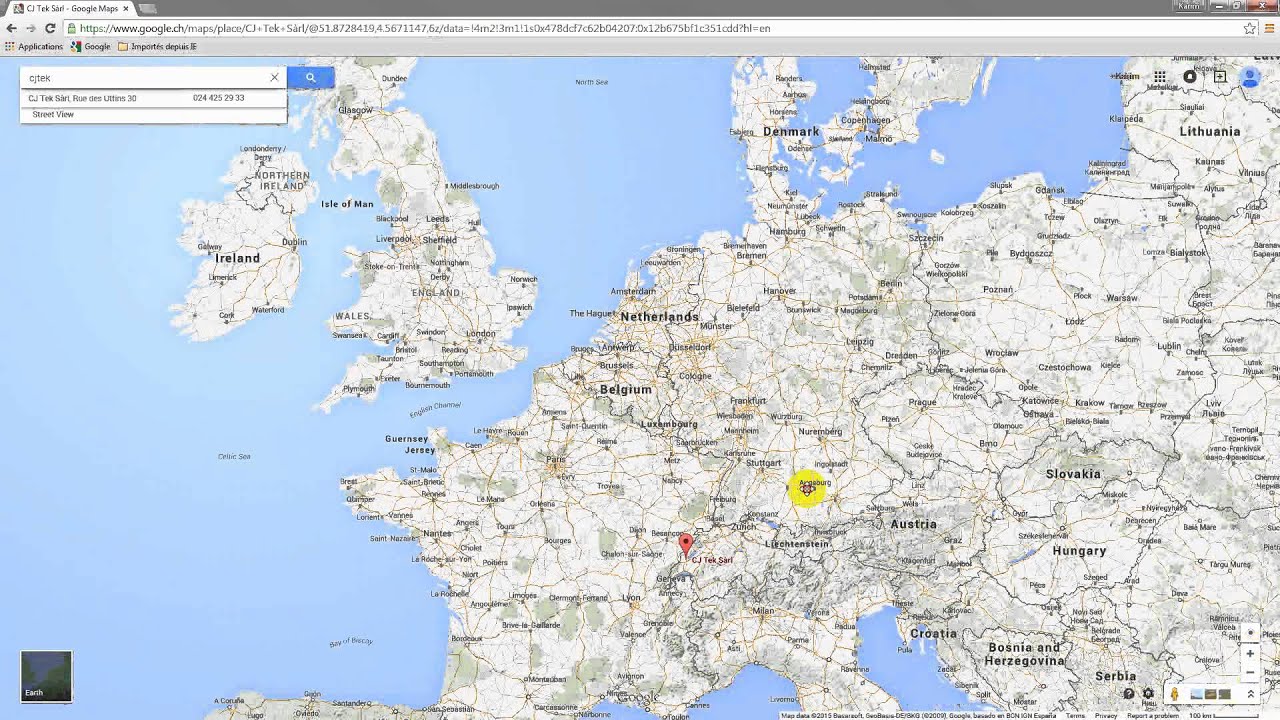Click the Croatia country label
Image resolution: width=1280 pixels, height=720 pixels.
[x=933, y=633]
